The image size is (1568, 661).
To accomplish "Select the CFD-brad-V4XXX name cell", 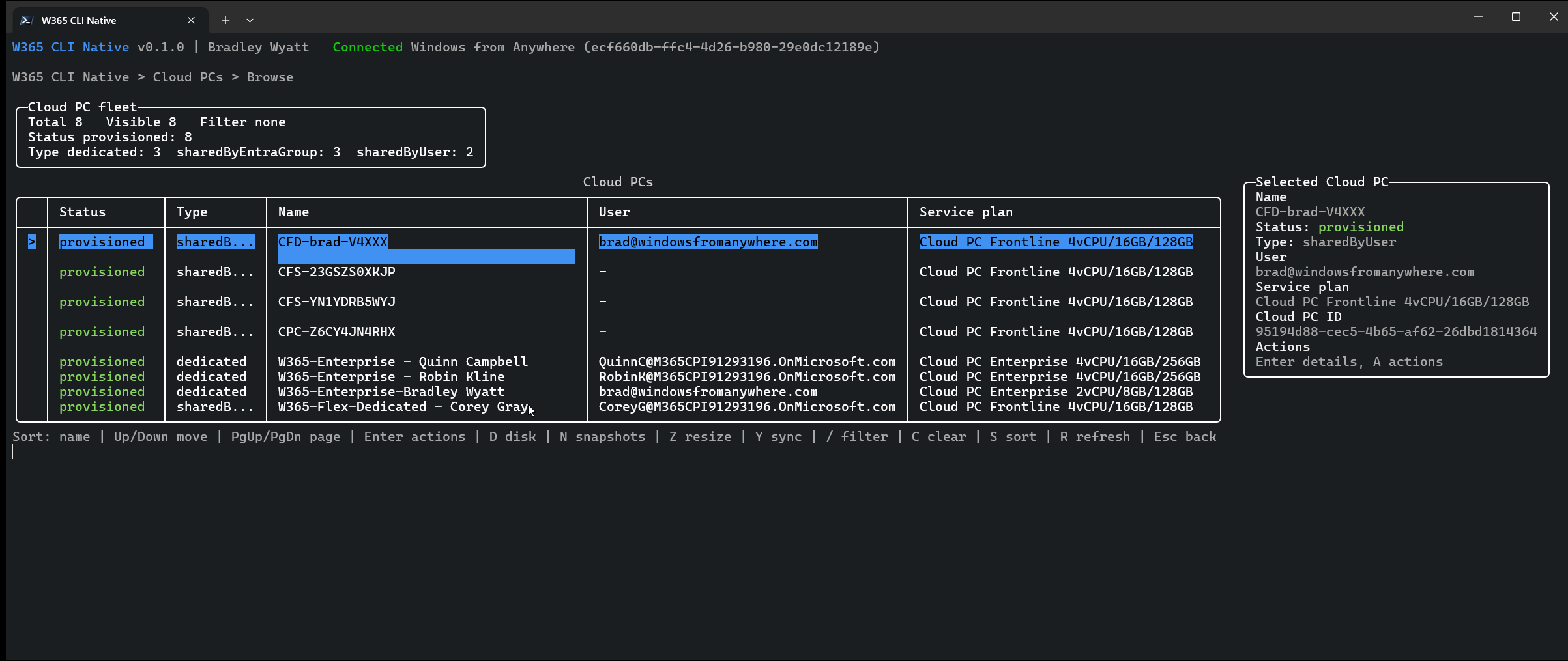I will tap(332, 242).
